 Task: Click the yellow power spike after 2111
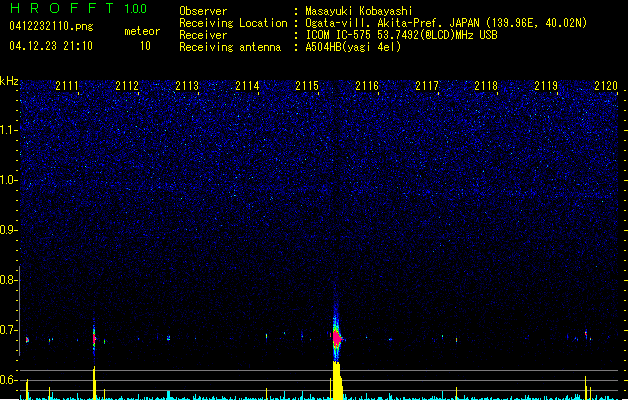(x=94, y=383)
